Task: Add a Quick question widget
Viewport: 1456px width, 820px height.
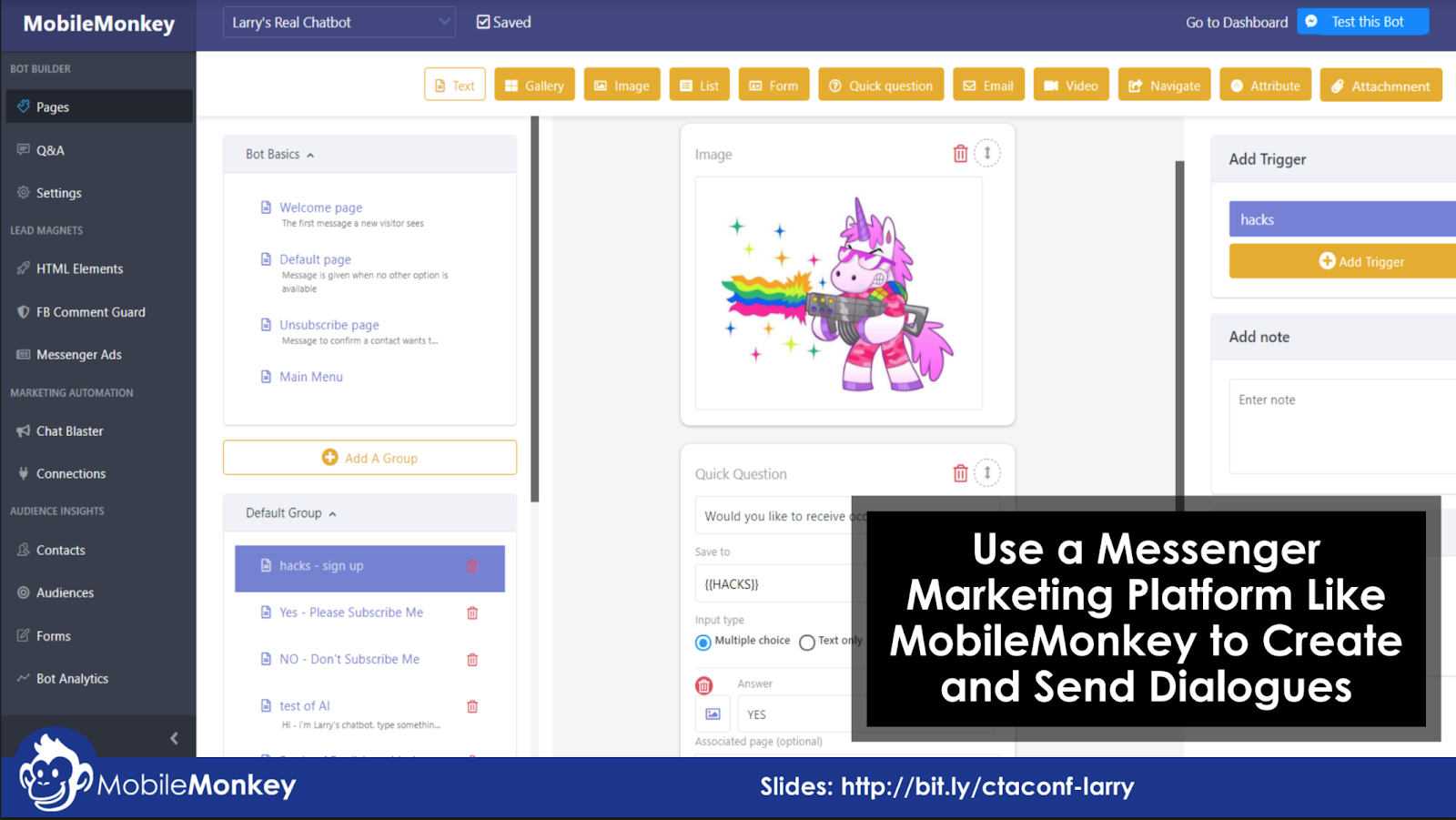Action: tap(881, 86)
